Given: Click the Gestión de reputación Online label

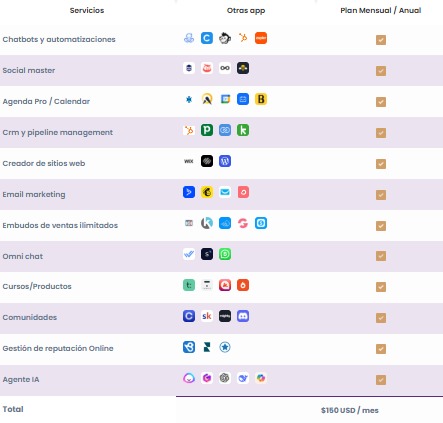Looking at the screenshot, I should 58,348.
